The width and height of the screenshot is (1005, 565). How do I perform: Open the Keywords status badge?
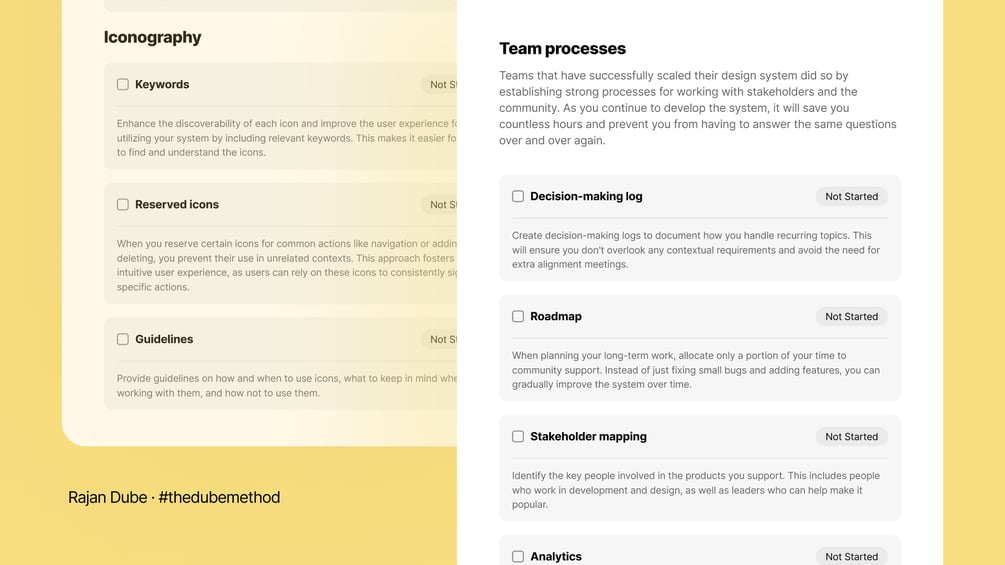[440, 85]
